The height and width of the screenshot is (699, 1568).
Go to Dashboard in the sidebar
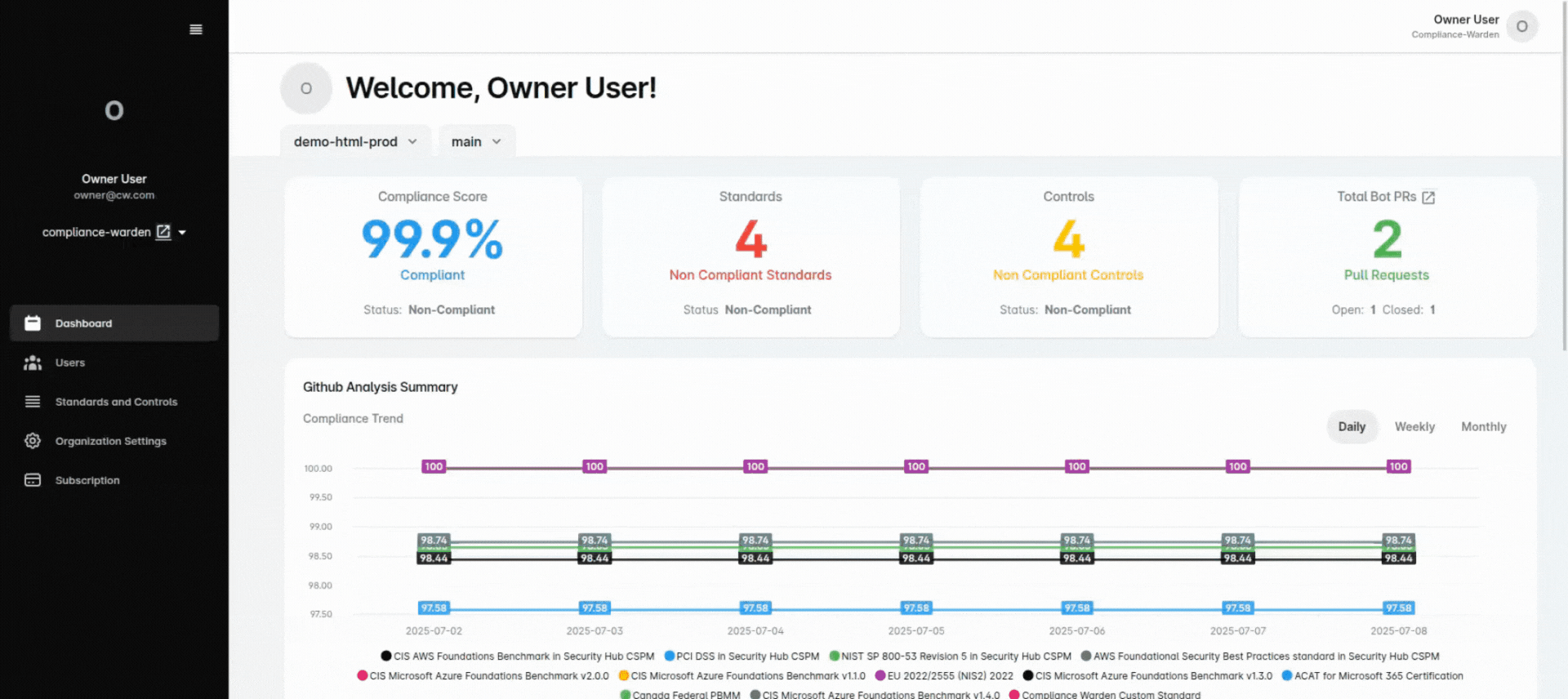(114, 323)
